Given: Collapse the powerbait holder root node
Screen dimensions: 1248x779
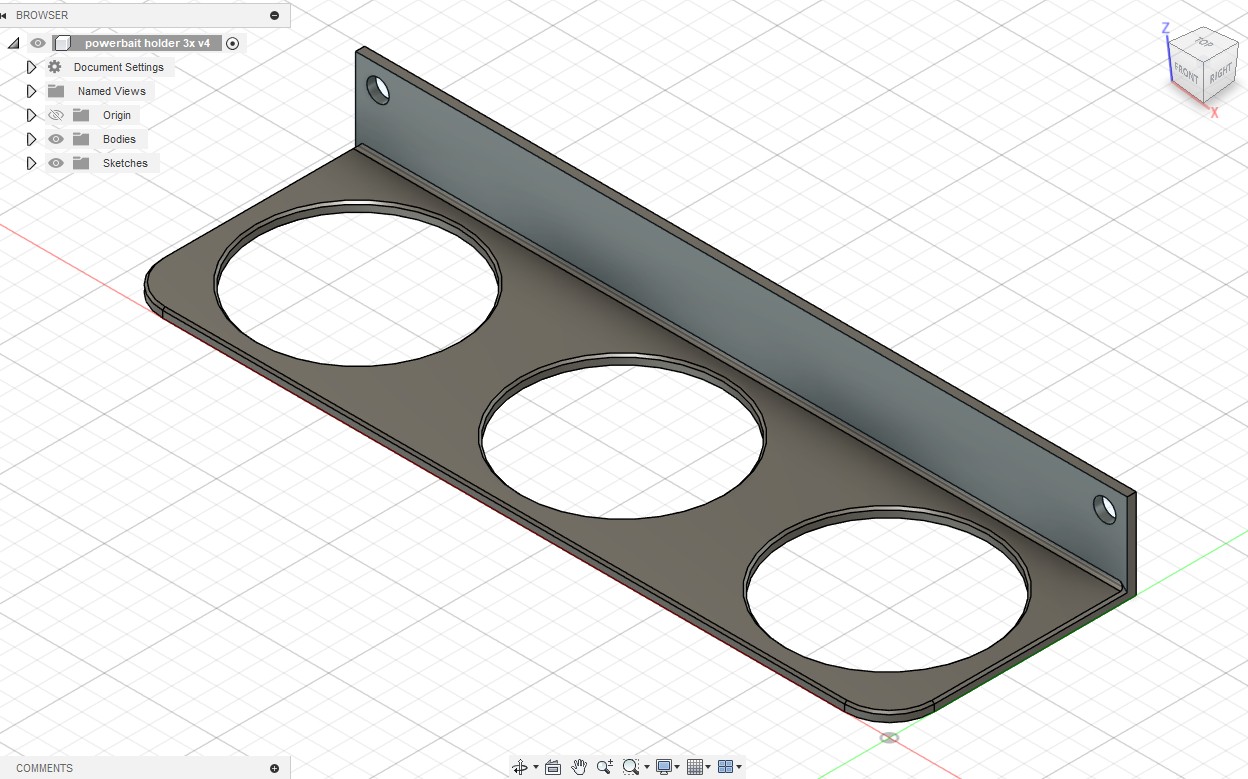Looking at the screenshot, I should [x=13, y=43].
